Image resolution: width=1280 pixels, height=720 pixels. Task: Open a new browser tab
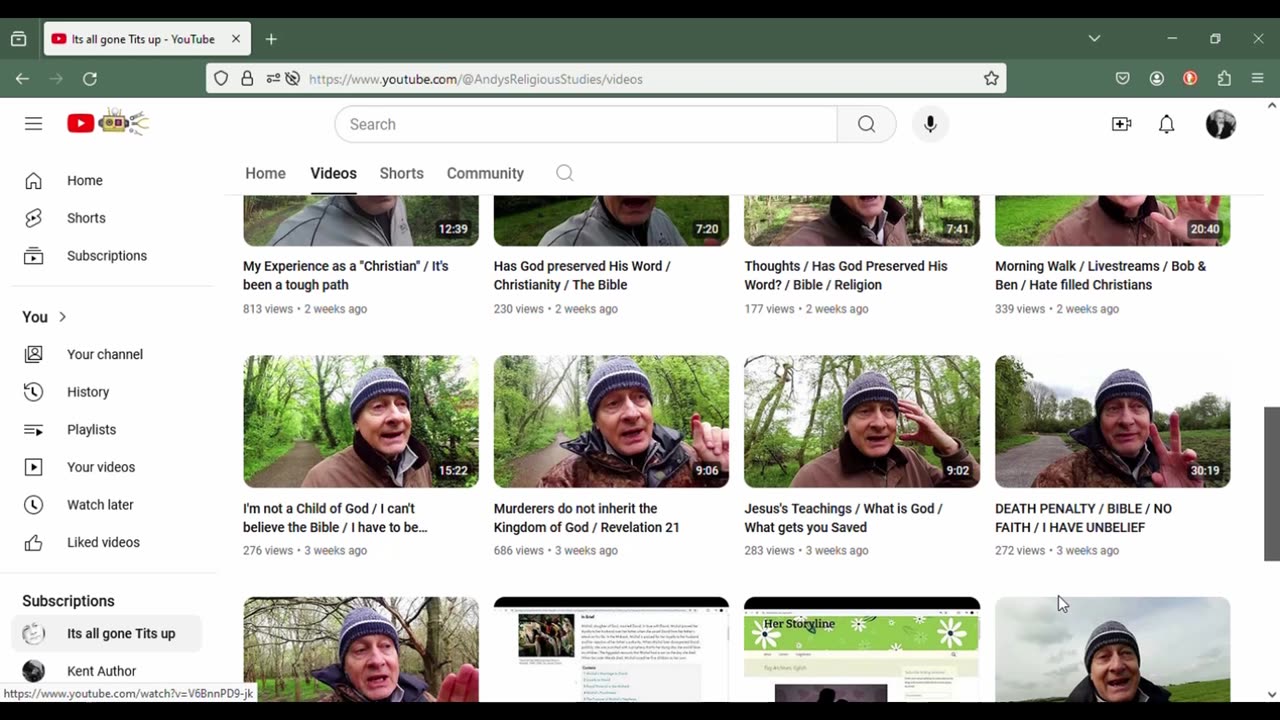click(271, 39)
